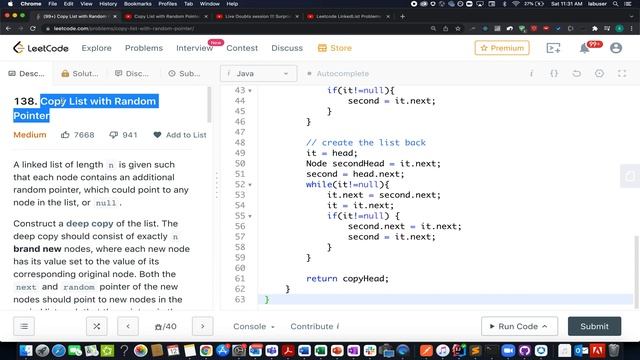Go back in Chrome
The width and height of the screenshot is (640, 360).
coord(8,29)
